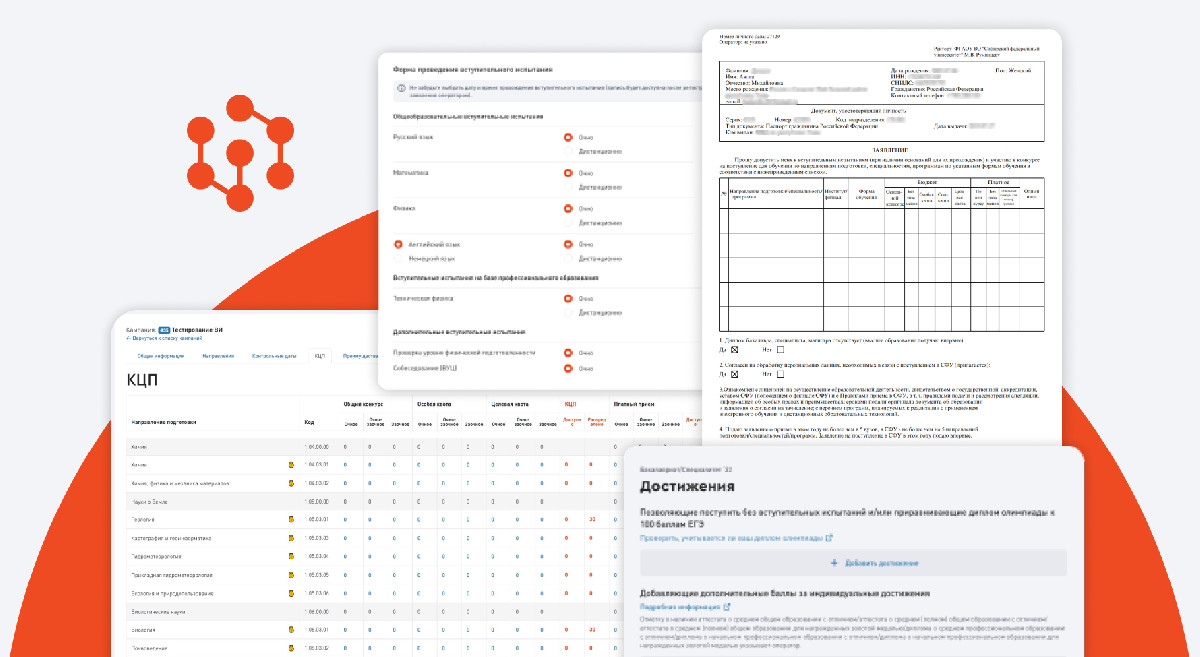
Task: Click the yellow icon in the Биология row
Action: coord(291,630)
